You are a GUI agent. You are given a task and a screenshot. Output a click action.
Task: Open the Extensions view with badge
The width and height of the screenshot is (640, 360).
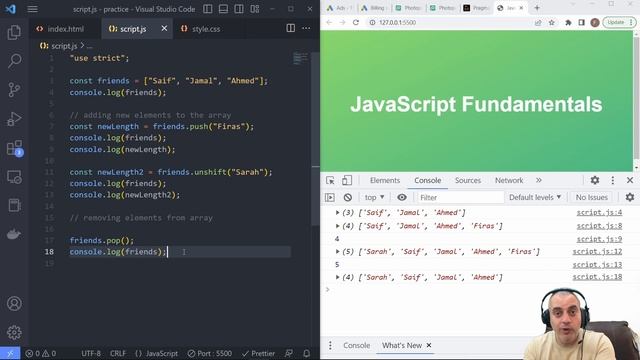pyautogui.click(x=14, y=148)
